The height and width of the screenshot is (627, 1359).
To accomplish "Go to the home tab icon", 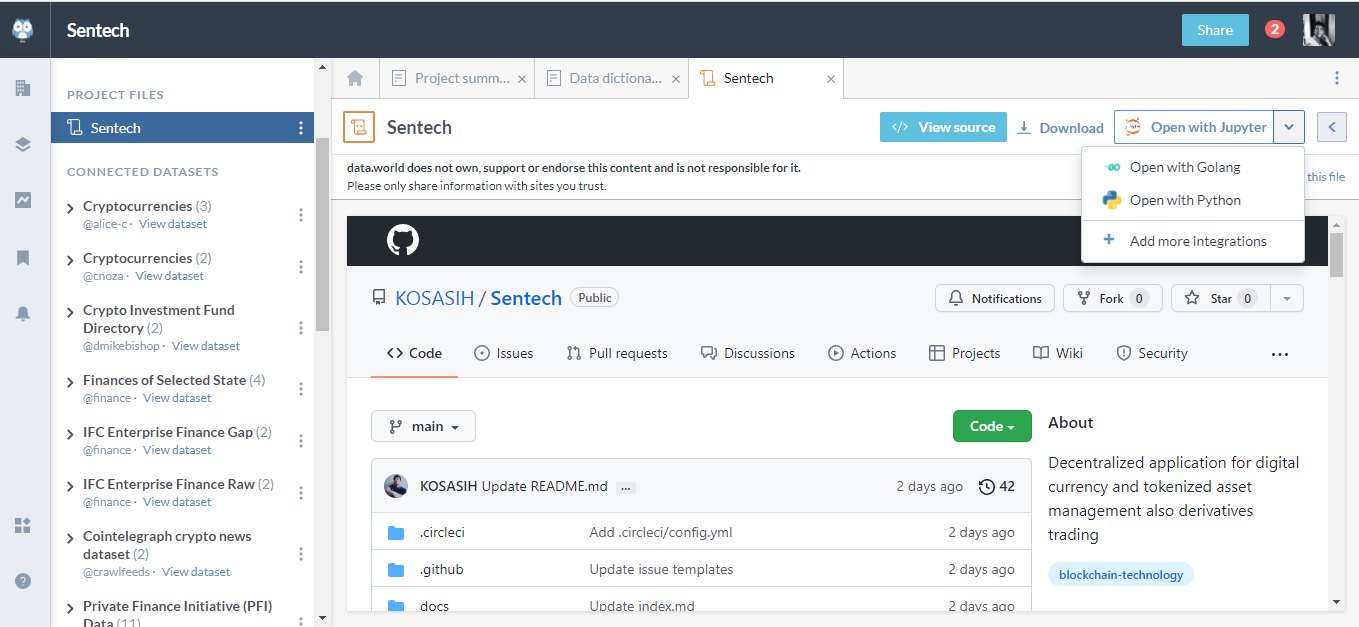I will tap(355, 78).
